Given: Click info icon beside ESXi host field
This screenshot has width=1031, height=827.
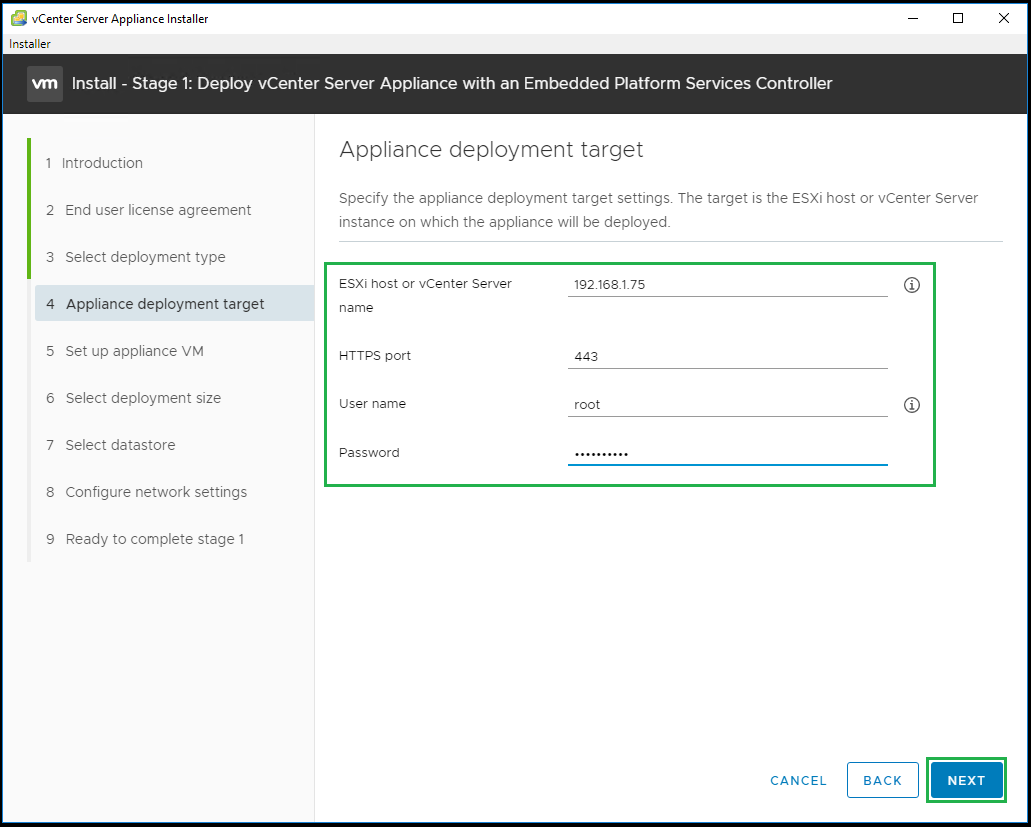Looking at the screenshot, I should [x=911, y=285].
